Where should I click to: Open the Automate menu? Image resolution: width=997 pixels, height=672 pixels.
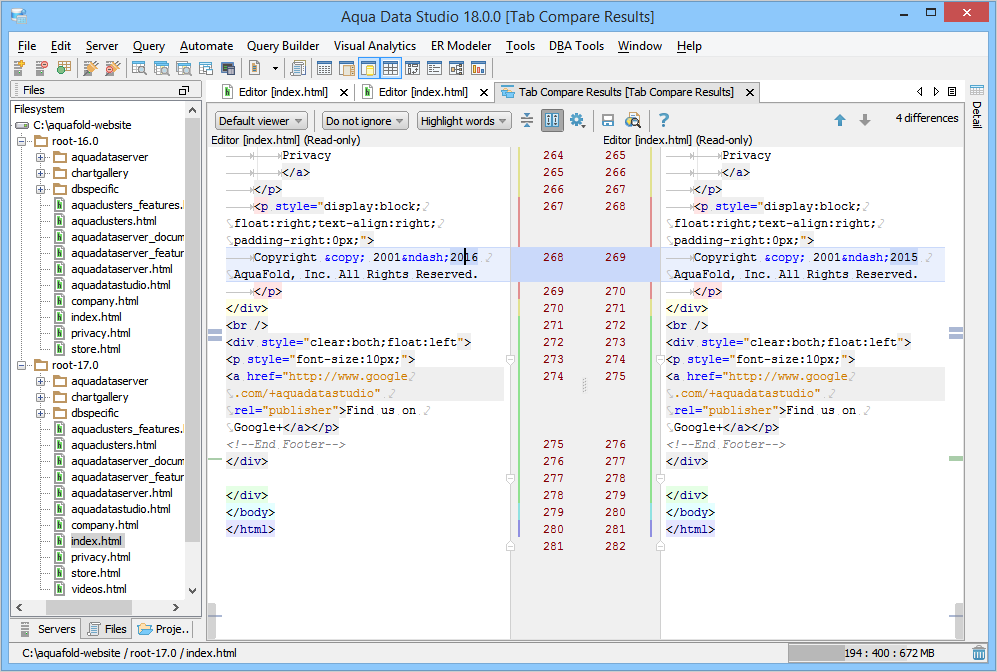tap(207, 46)
